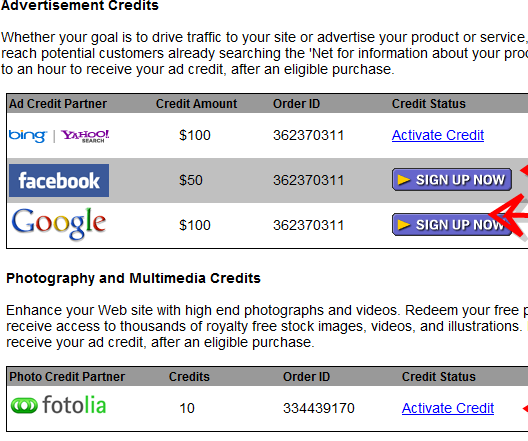Screen dimensions: 528x441
Task: Click the Bing logo
Action: (x=28, y=136)
